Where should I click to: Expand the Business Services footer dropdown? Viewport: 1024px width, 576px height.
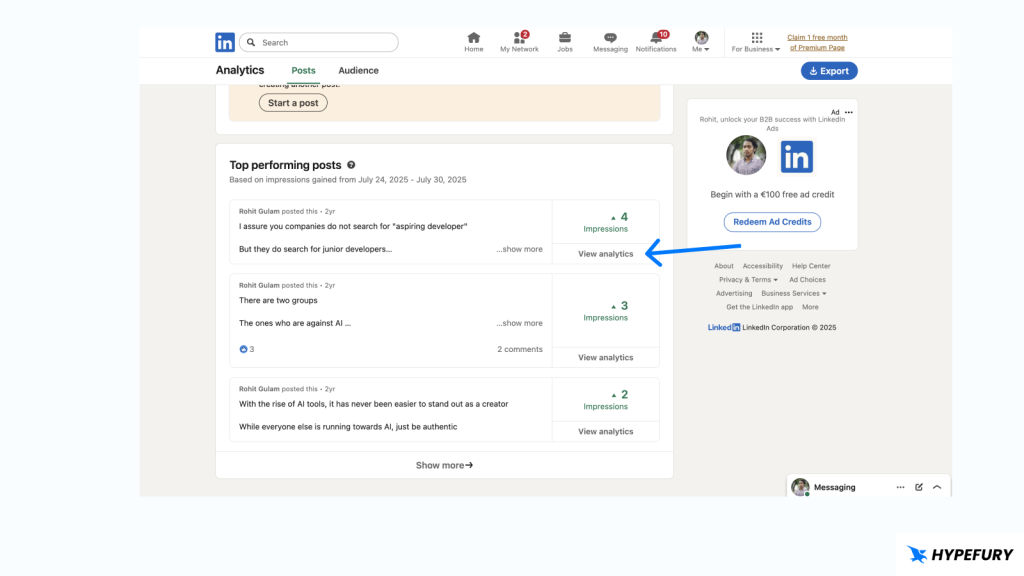[794, 293]
